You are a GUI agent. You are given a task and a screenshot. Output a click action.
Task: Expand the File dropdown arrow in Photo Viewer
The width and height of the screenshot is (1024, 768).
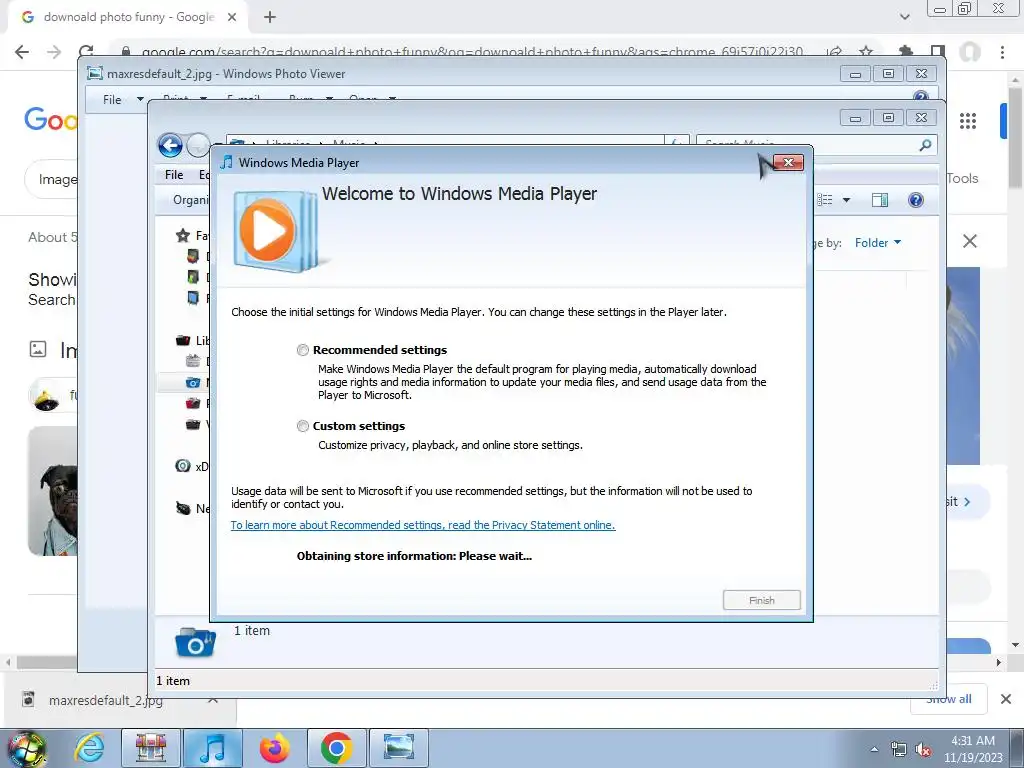click(x=140, y=100)
